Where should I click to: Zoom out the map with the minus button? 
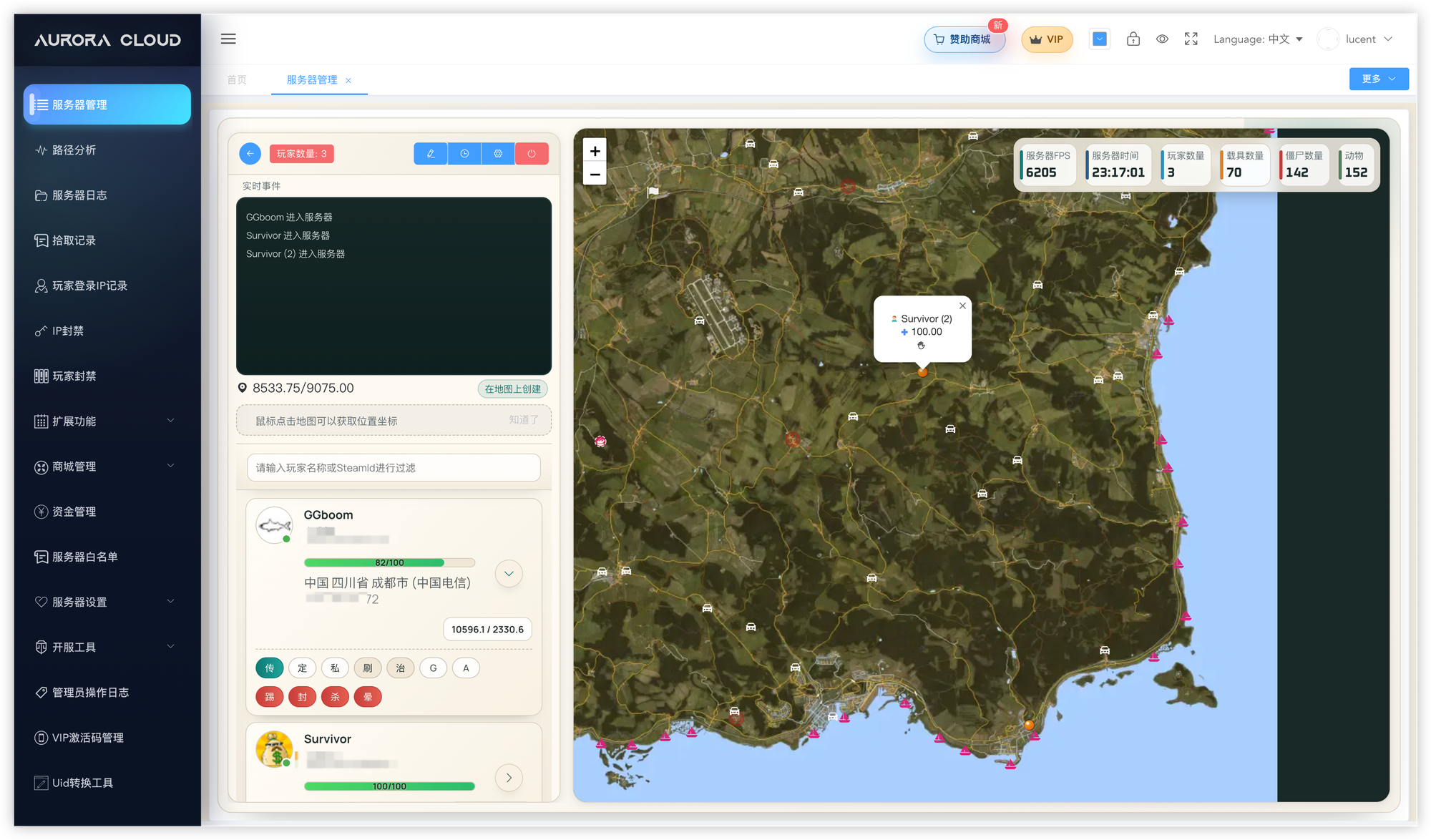coord(595,174)
